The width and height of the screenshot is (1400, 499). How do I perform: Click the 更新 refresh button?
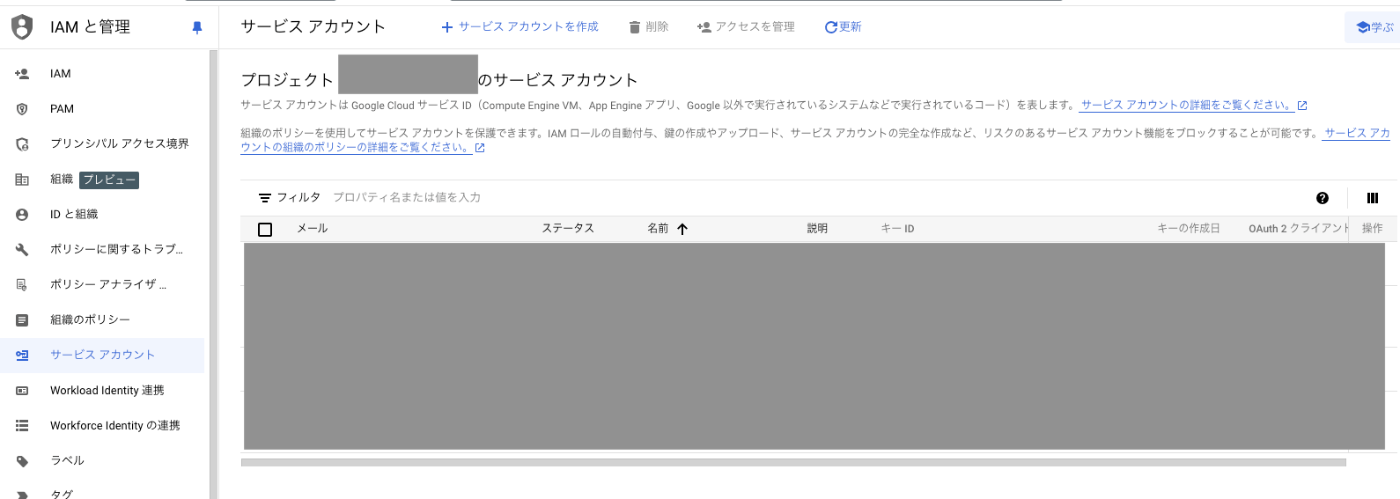click(x=843, y=27)
